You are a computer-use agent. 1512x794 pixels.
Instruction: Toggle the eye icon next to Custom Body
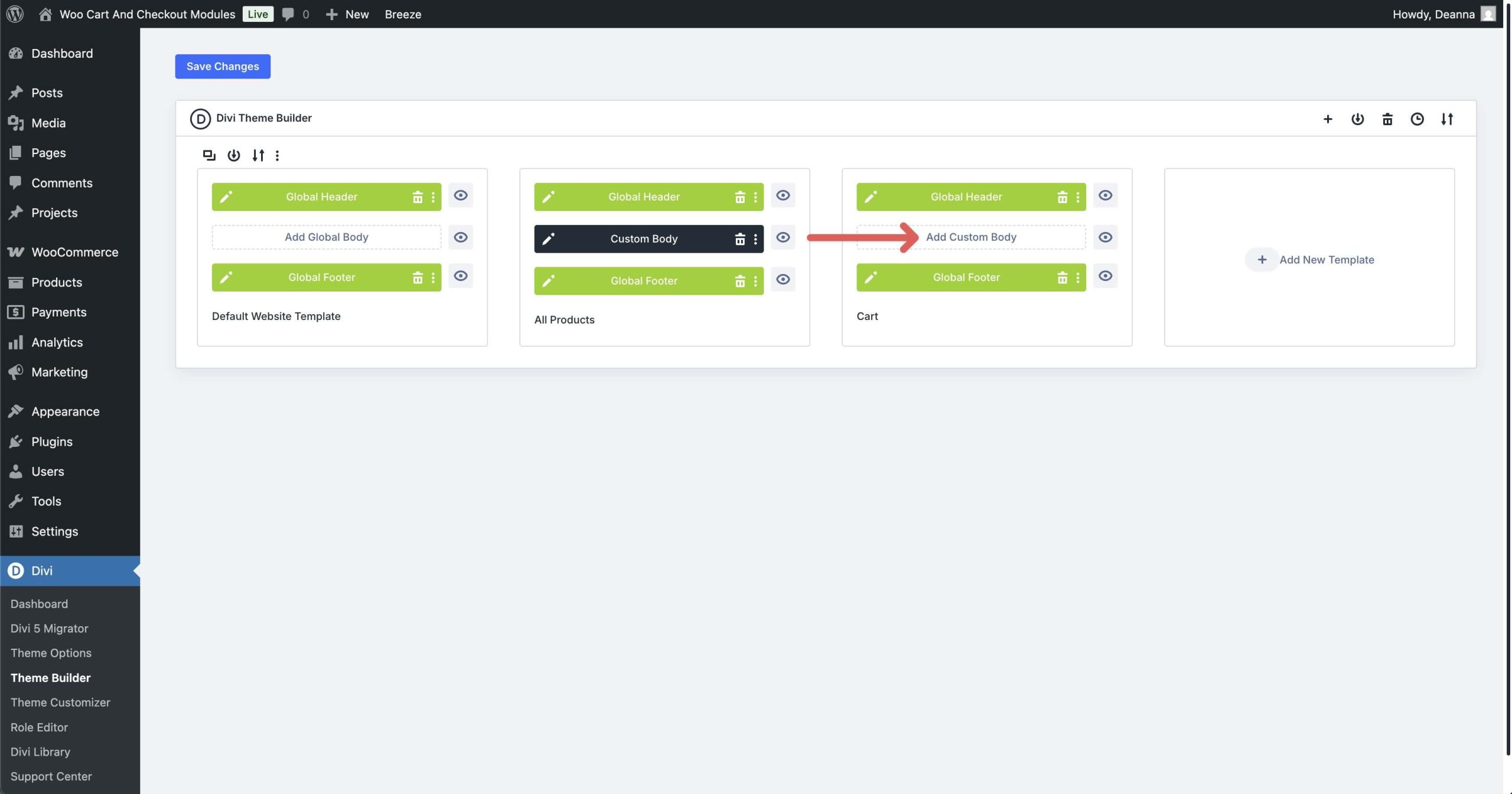pos(783,238)
